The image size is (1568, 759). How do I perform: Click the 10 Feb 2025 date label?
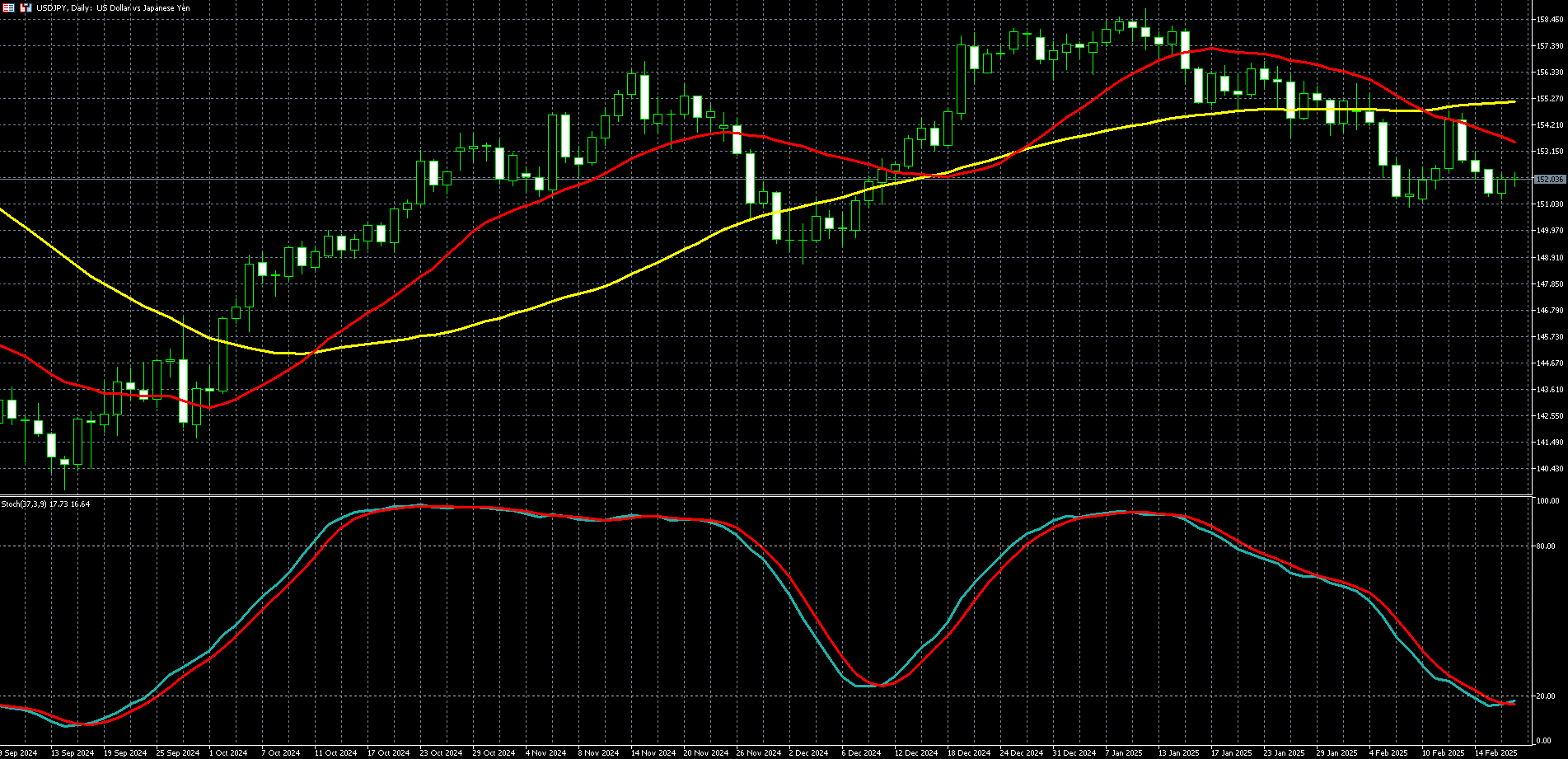coord(1444,753)
